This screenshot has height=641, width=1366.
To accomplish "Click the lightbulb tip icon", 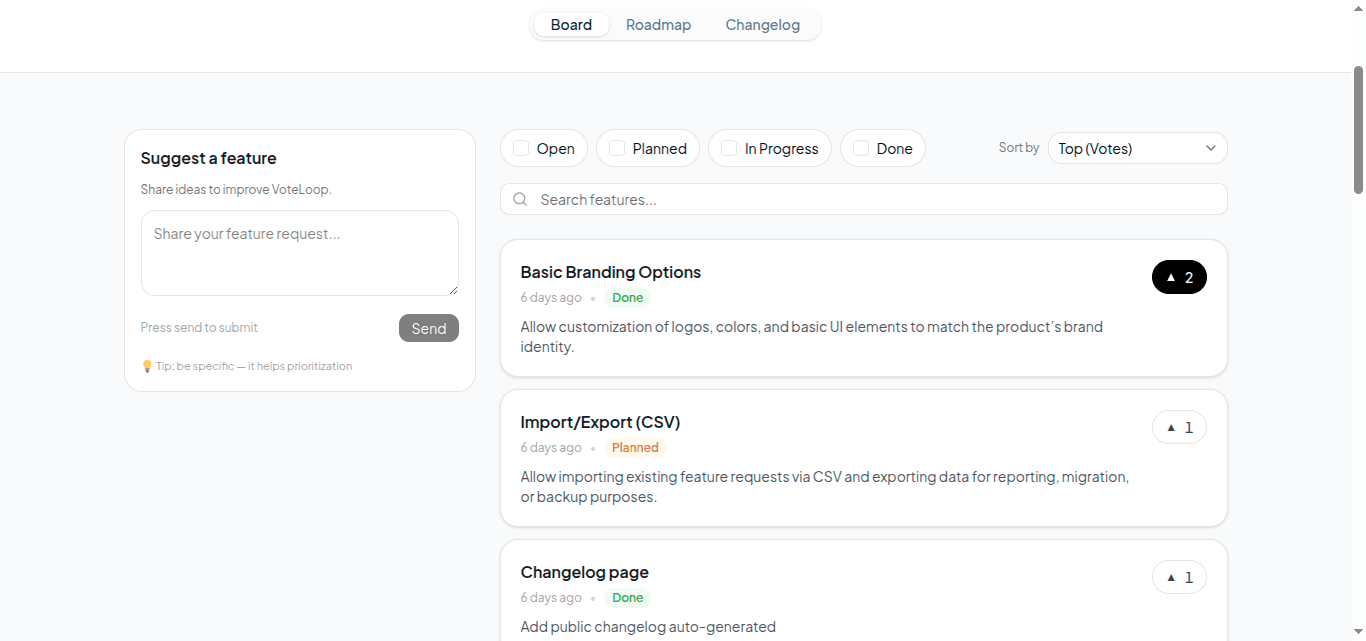I will pos(147,366).
